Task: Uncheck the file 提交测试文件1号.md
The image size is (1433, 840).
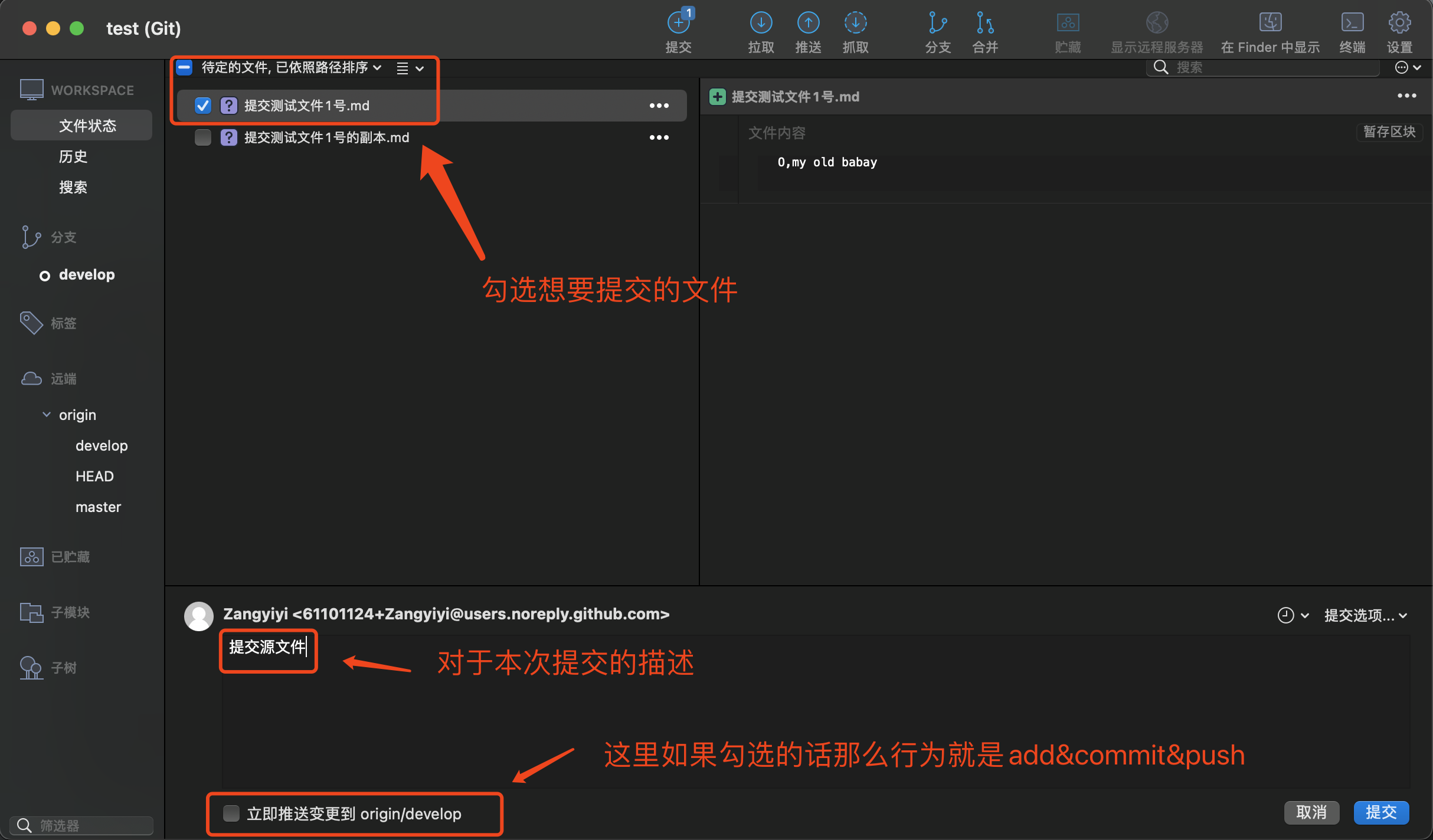Action: (202, 106)
